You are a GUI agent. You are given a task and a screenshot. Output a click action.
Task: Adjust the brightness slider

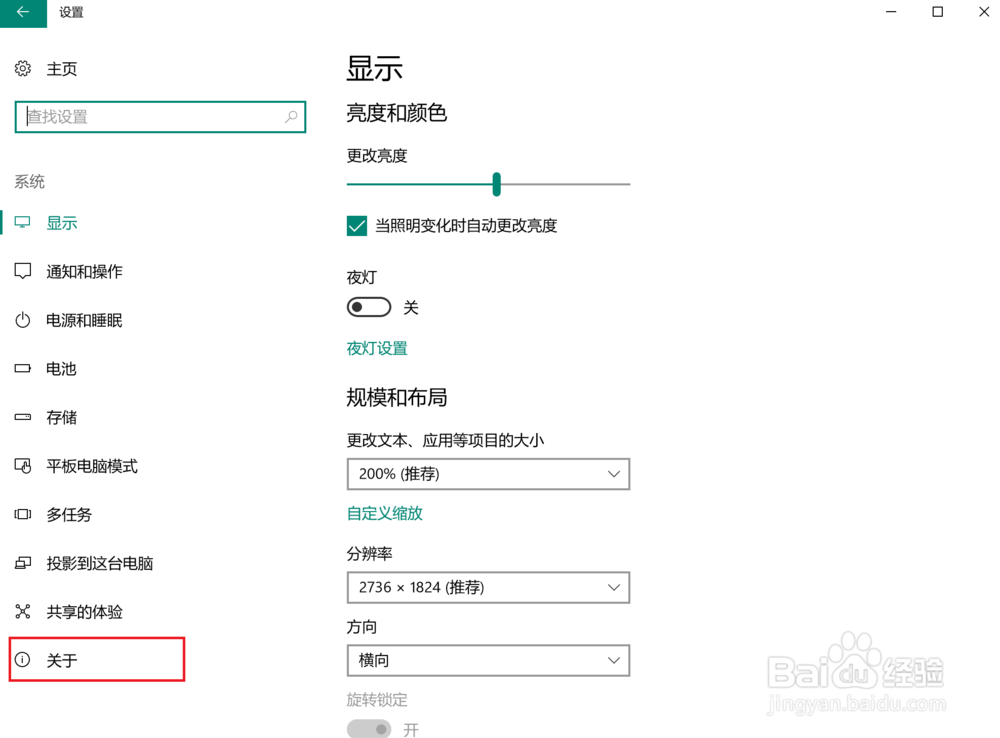(496, 184)
